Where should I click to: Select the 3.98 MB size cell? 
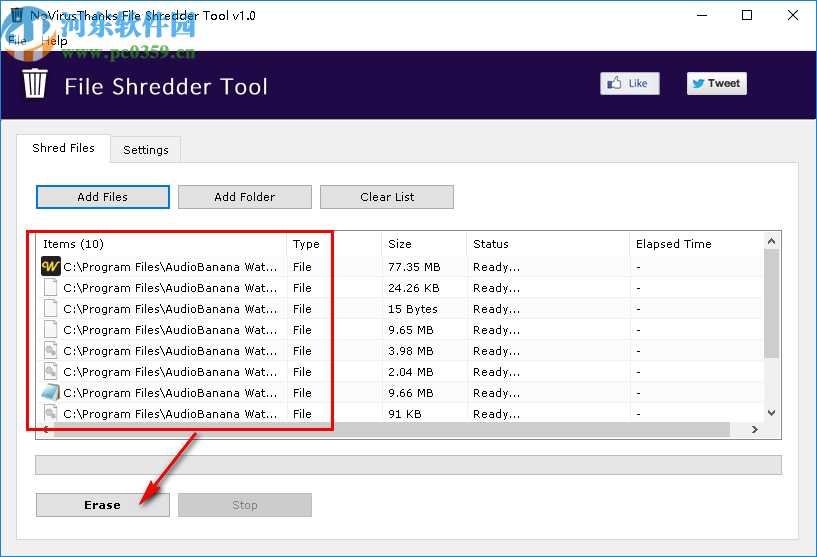[411, 351]
